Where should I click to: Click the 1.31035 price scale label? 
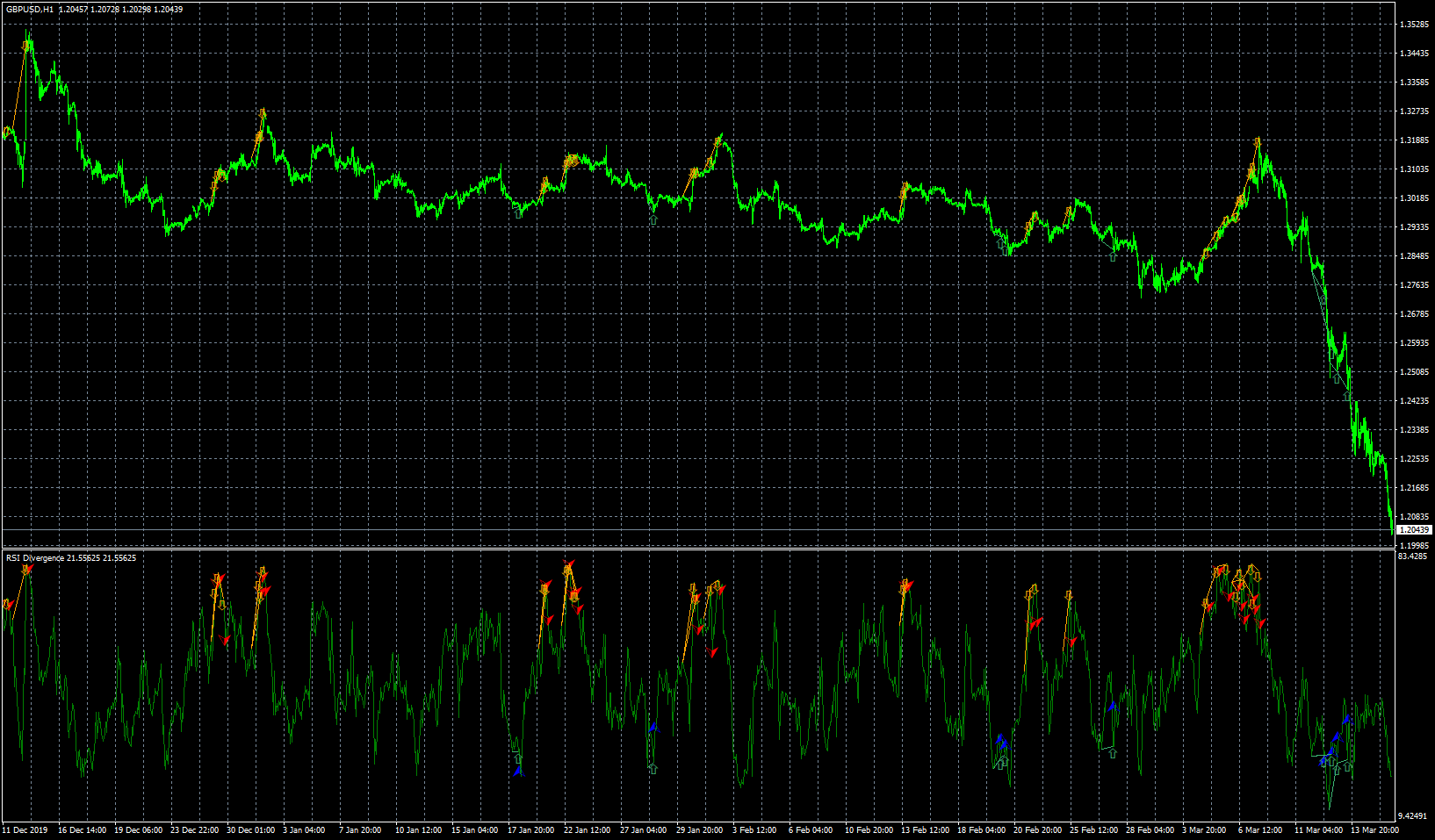pyautogui.click(x=1414, y=169)
